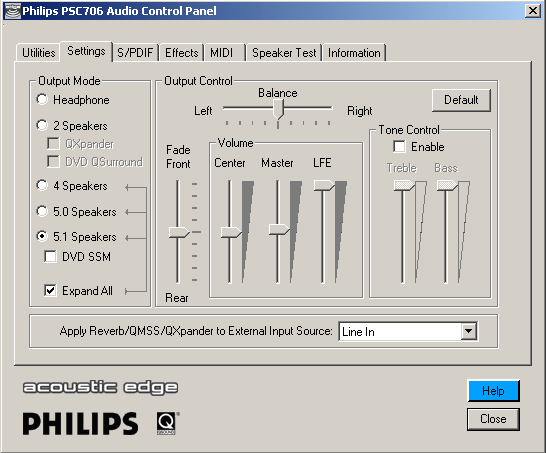Click the Close button

tap(493, 419)
